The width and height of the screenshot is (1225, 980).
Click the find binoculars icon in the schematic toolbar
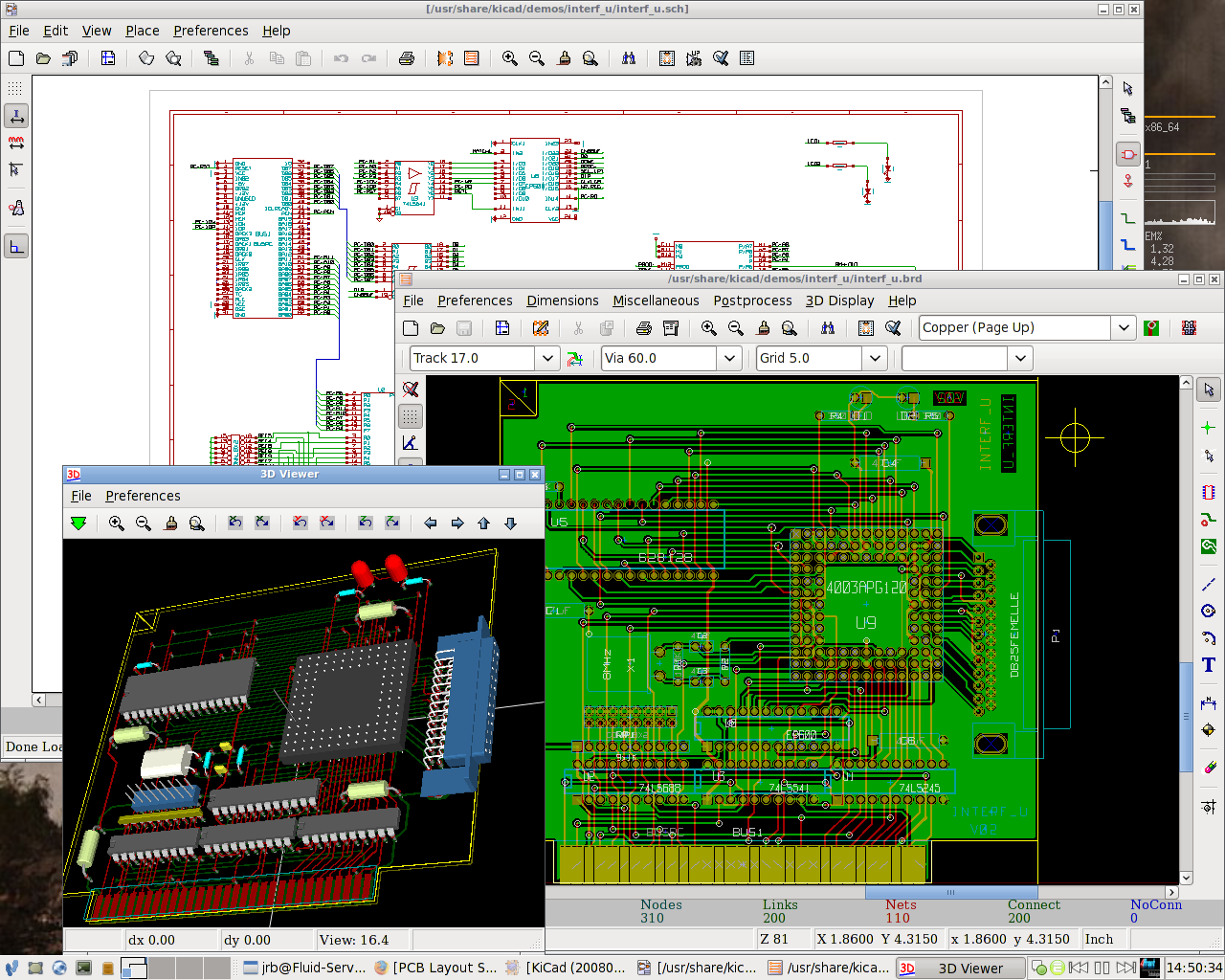coord(629,58)
